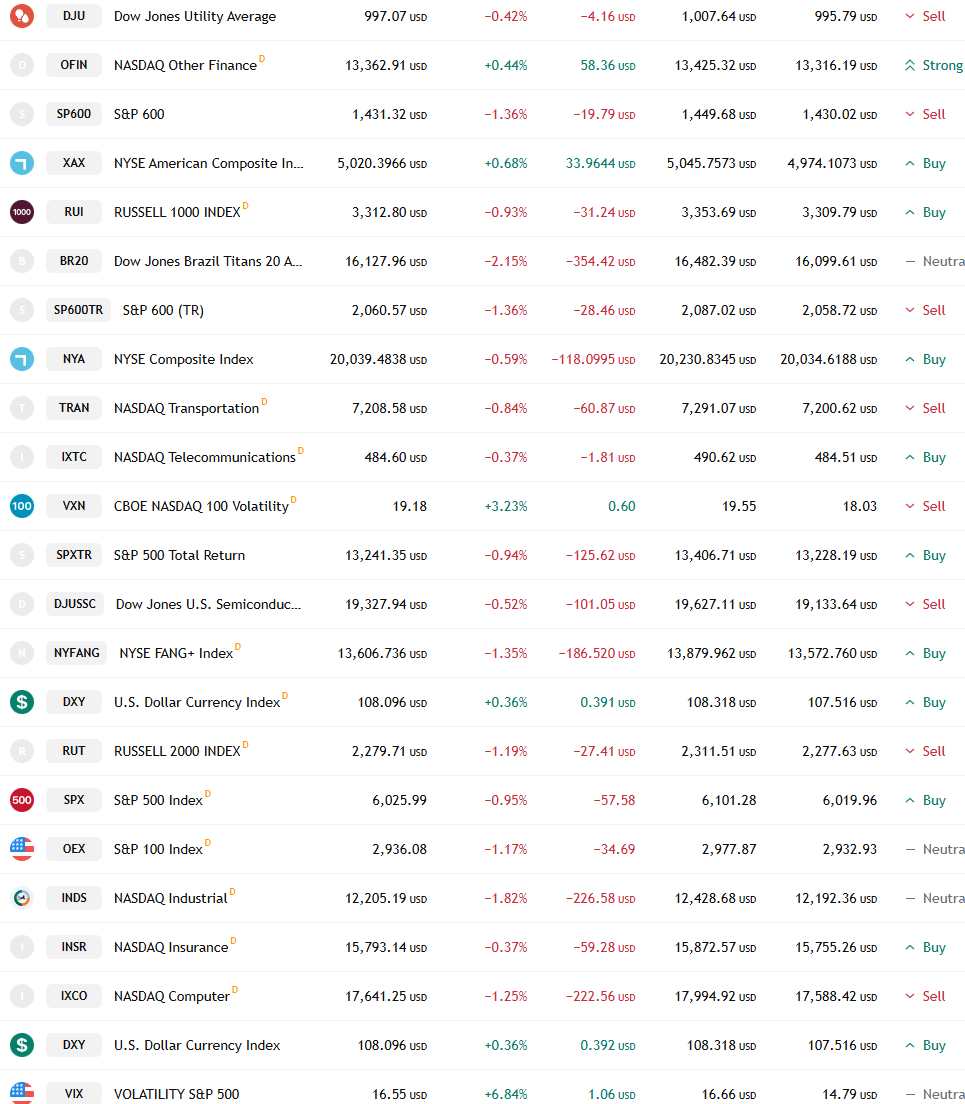Click the green dollar icon beside NYFANG's neighbor DXY with D flag

click(22, 702)
